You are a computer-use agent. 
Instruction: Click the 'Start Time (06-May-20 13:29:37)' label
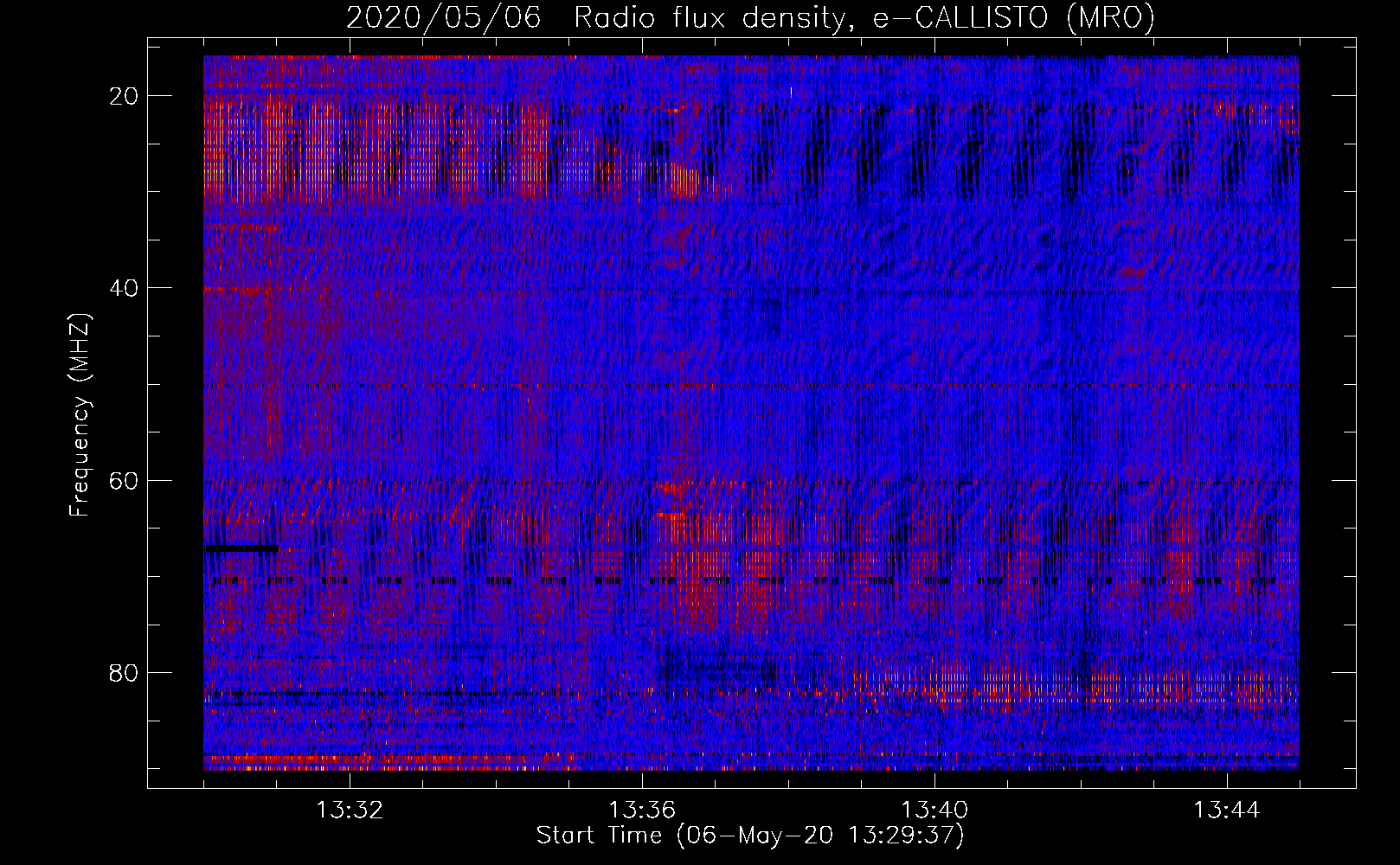(750, 836)
